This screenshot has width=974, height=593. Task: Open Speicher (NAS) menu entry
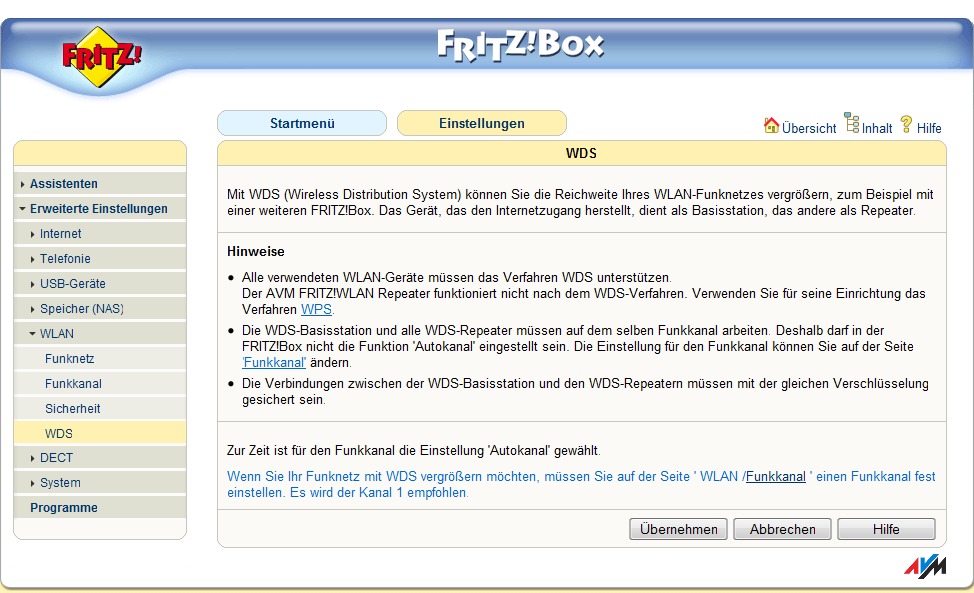[x=81, y=308]
